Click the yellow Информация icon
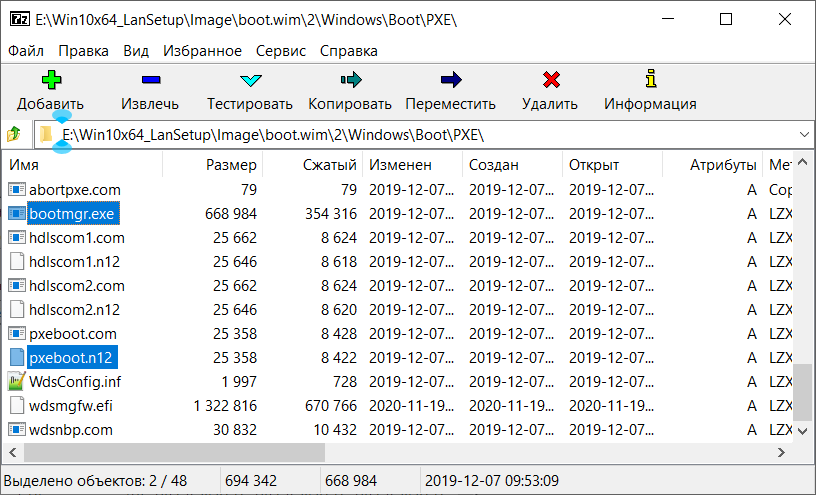This screenshot has height=495, width=816. pyautogui.click(x=651, y=79)
